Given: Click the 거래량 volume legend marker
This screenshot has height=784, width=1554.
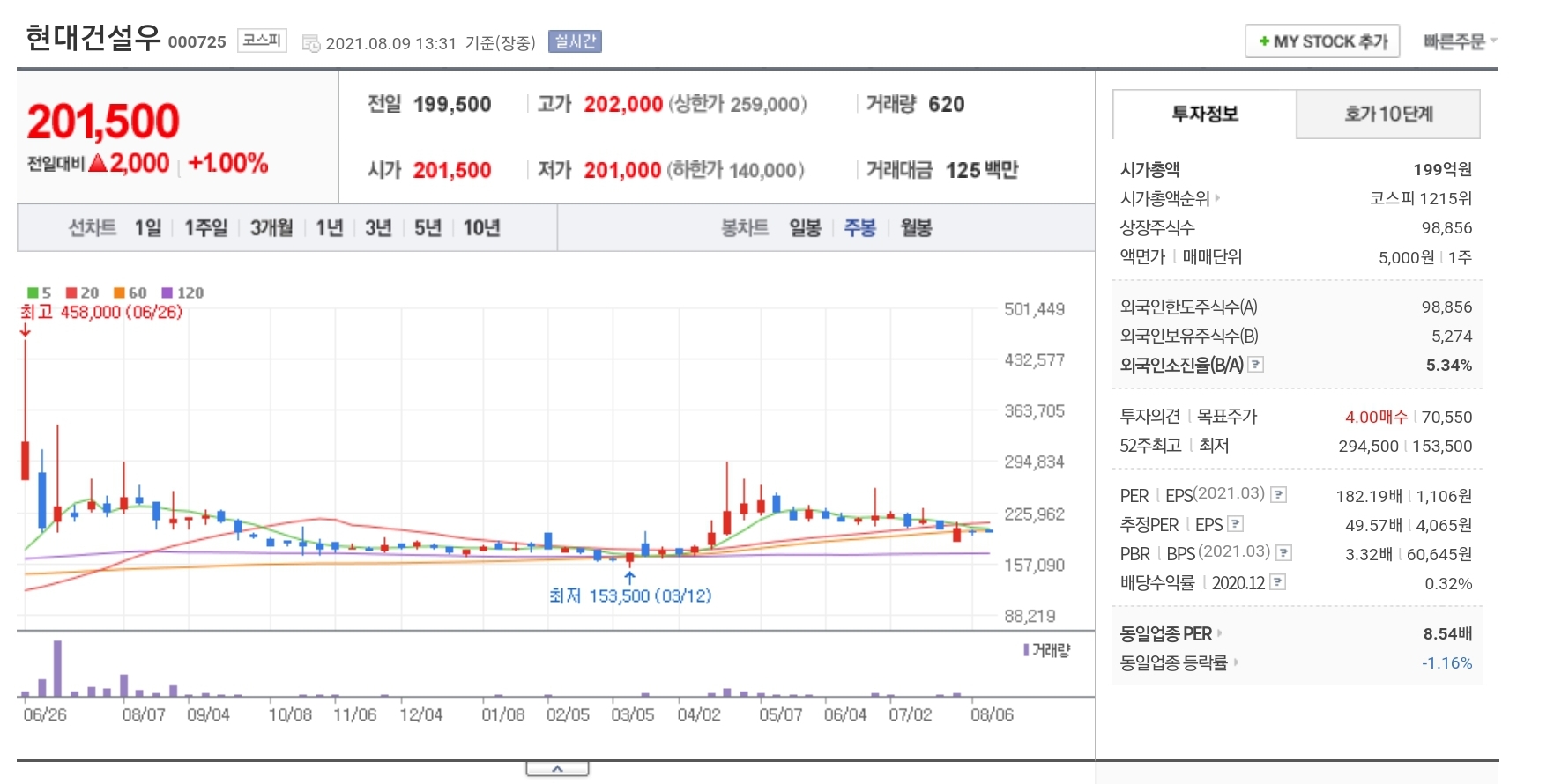Looking at the screenshot, I should pyautogui.click(x=1026, y=650).
